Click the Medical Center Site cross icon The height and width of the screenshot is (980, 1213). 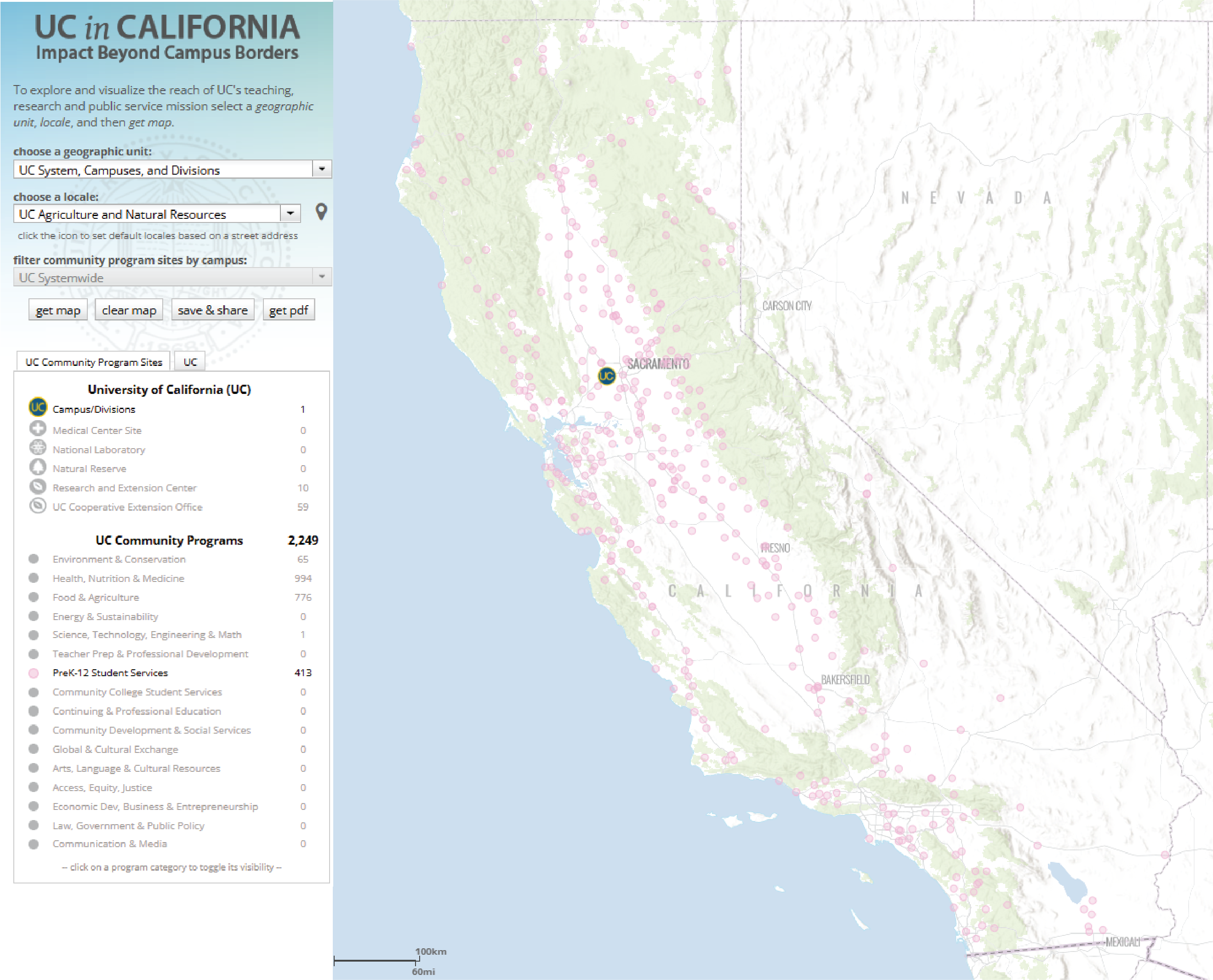coord(37,428)
